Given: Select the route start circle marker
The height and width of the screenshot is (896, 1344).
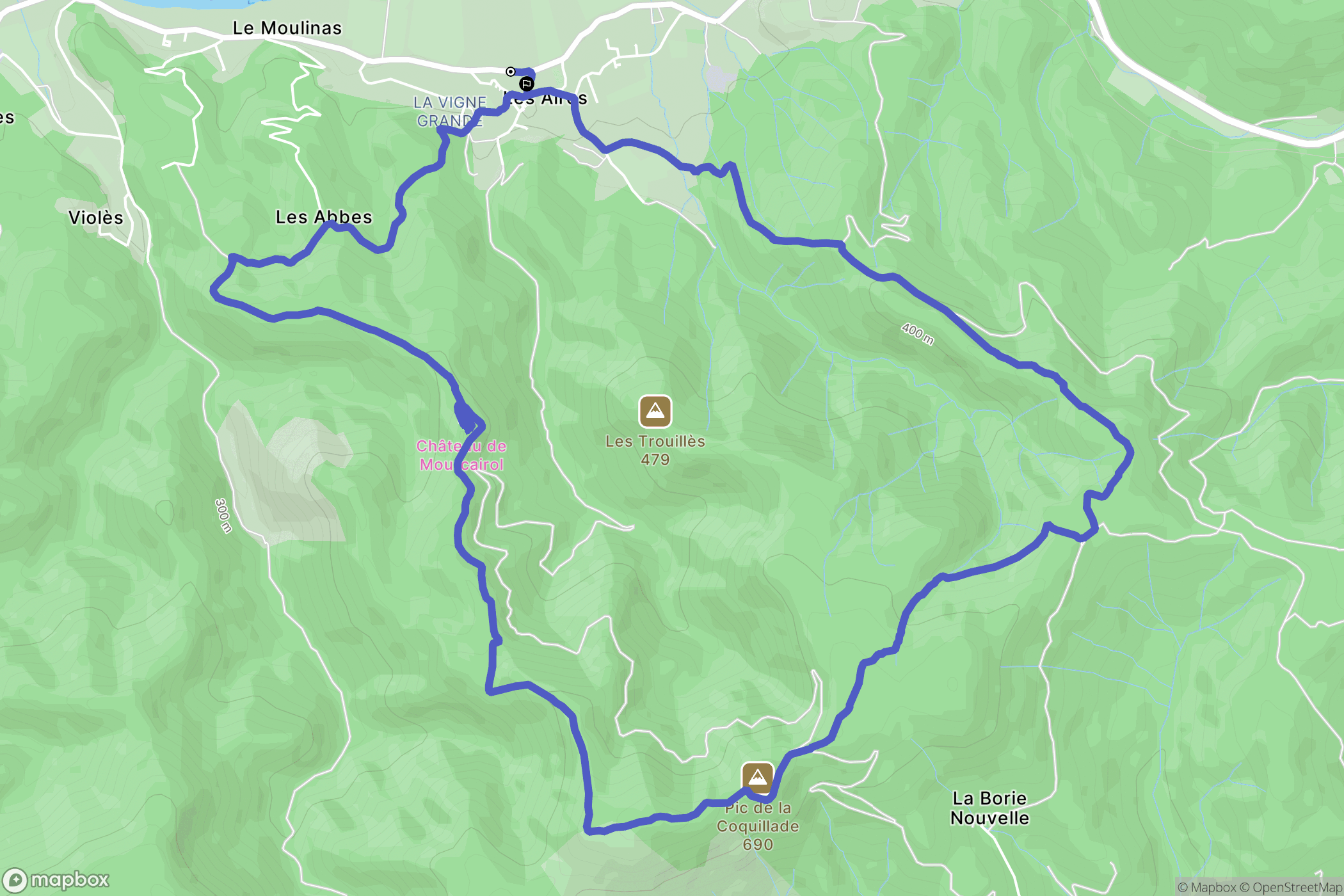Looking at the screenshot, I should (x=511, y=72).
